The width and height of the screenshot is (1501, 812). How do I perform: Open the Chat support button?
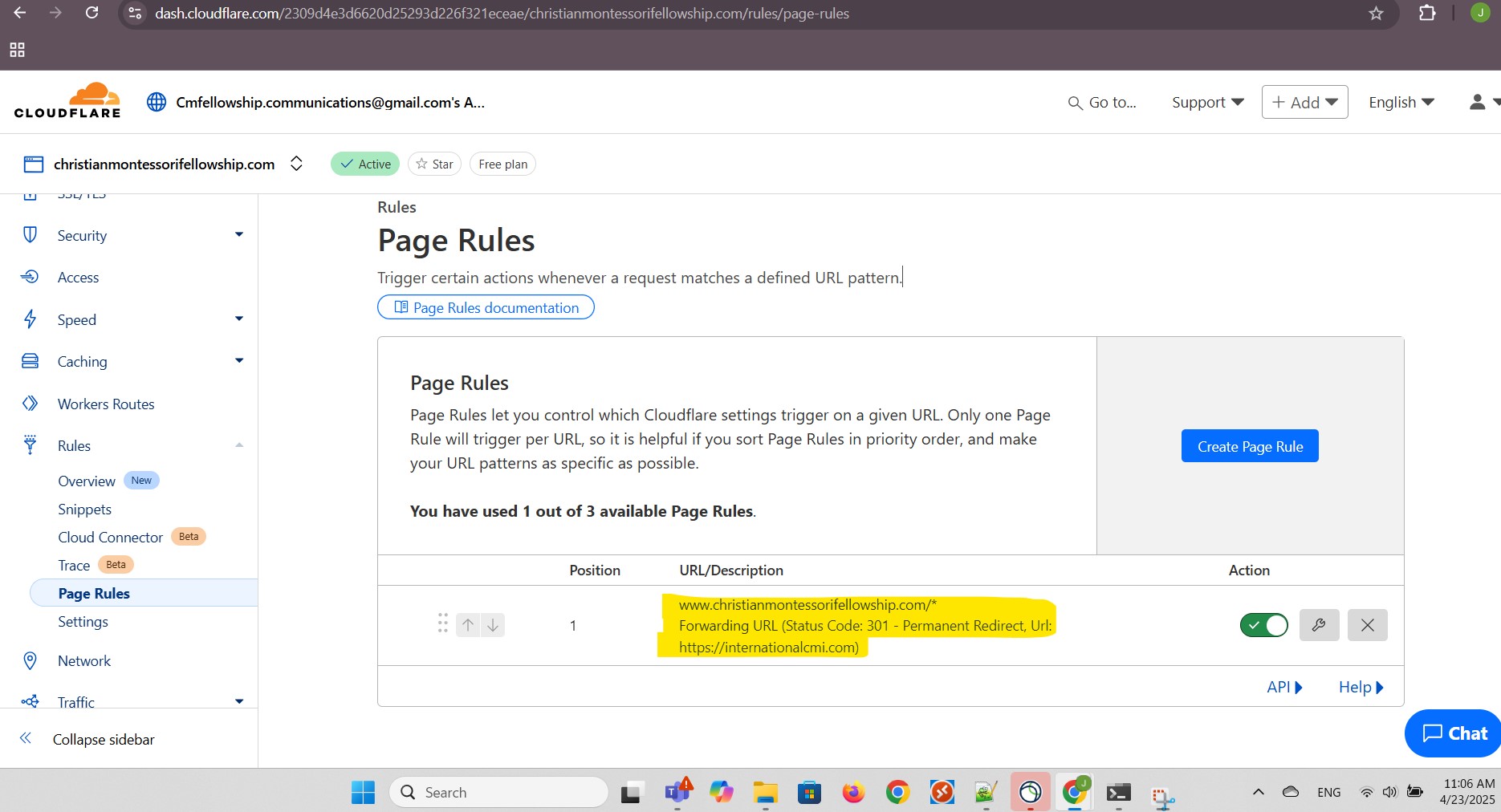(1454, 733)
